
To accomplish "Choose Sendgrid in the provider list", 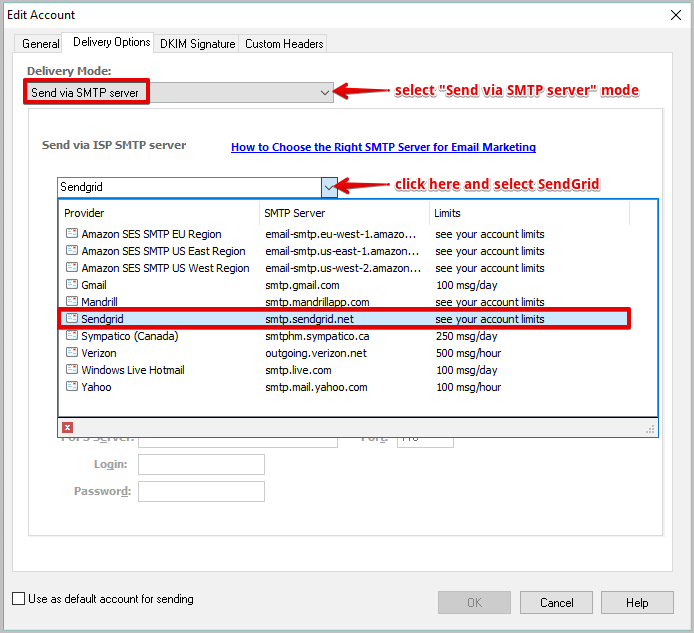I will pyautogui.click(x=344, y=319).
